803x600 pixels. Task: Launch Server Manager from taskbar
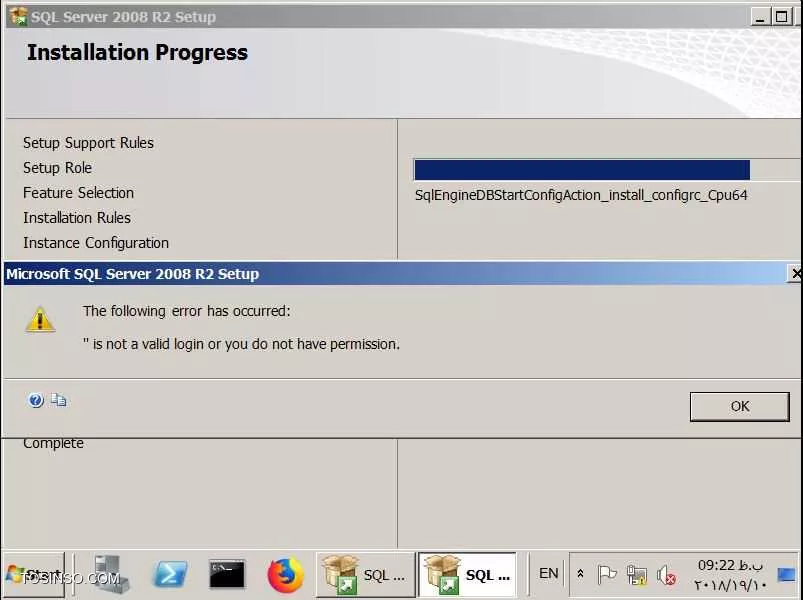click(110, 574)
